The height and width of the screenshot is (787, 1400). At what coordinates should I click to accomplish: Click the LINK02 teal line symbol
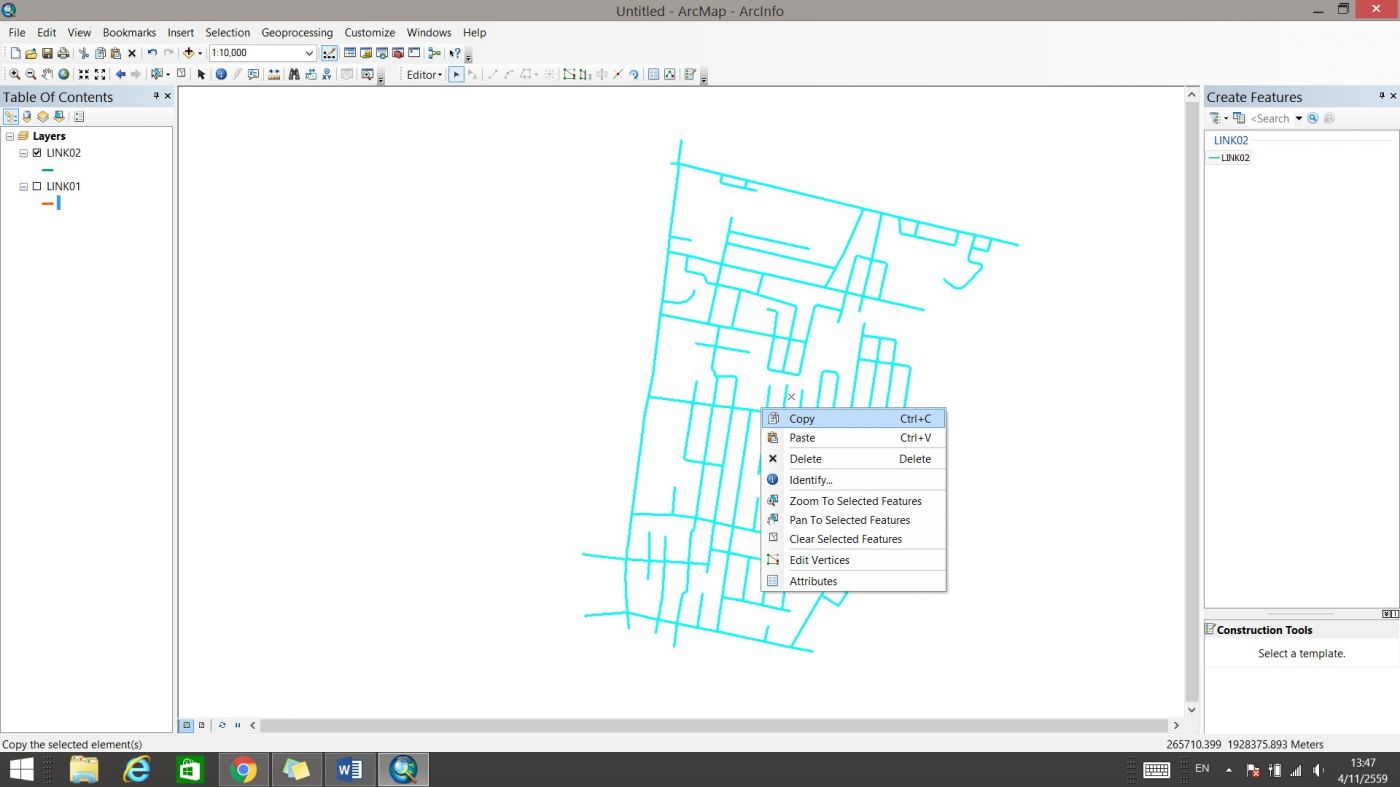[47, 170]
